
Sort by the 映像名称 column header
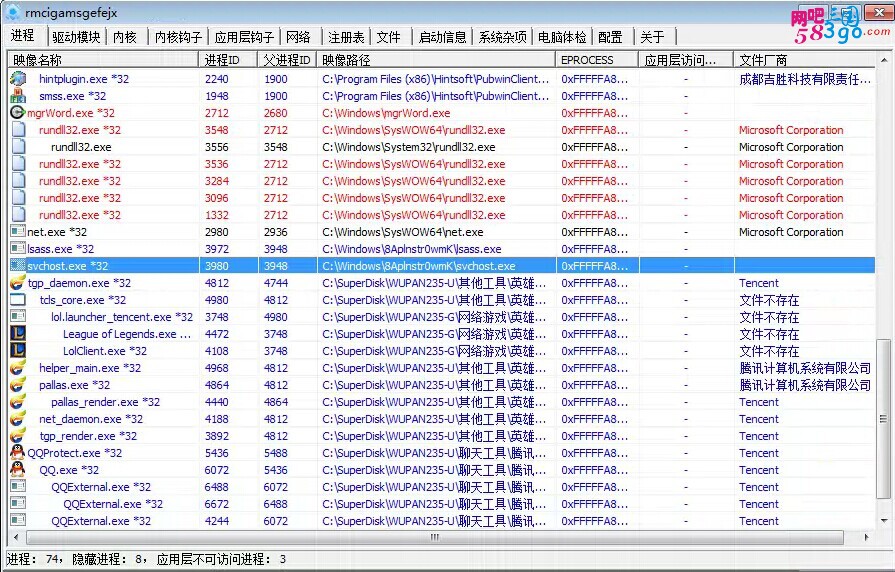click(103, 60)
